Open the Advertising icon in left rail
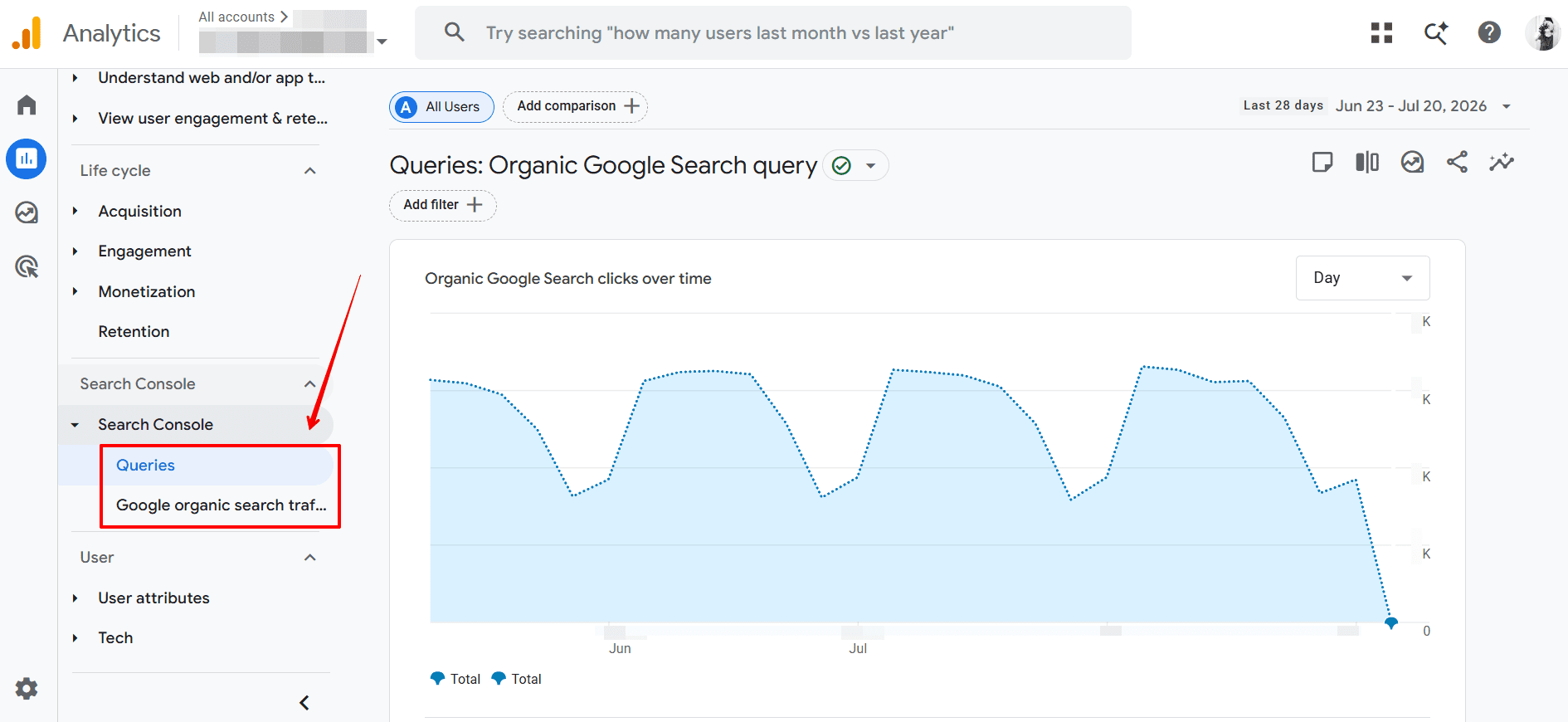Screen dimensions: 1568x722 coord(27,266)
